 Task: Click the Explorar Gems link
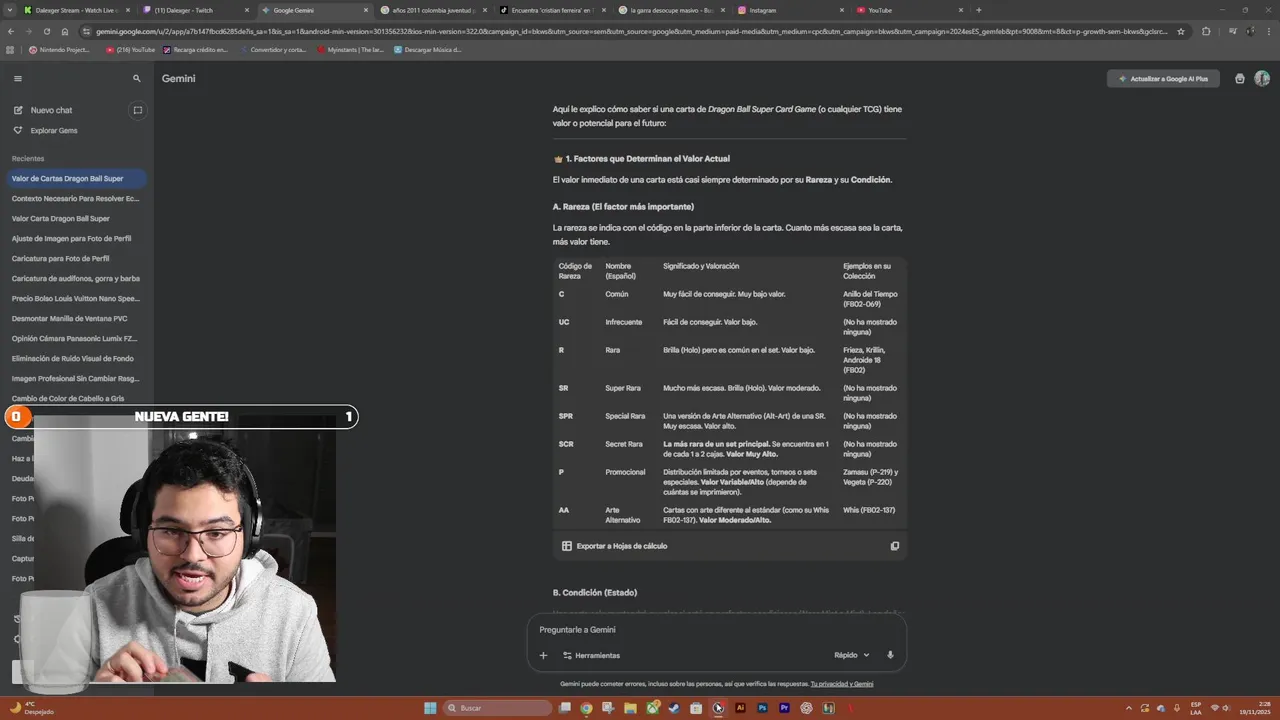click(54, 130)
